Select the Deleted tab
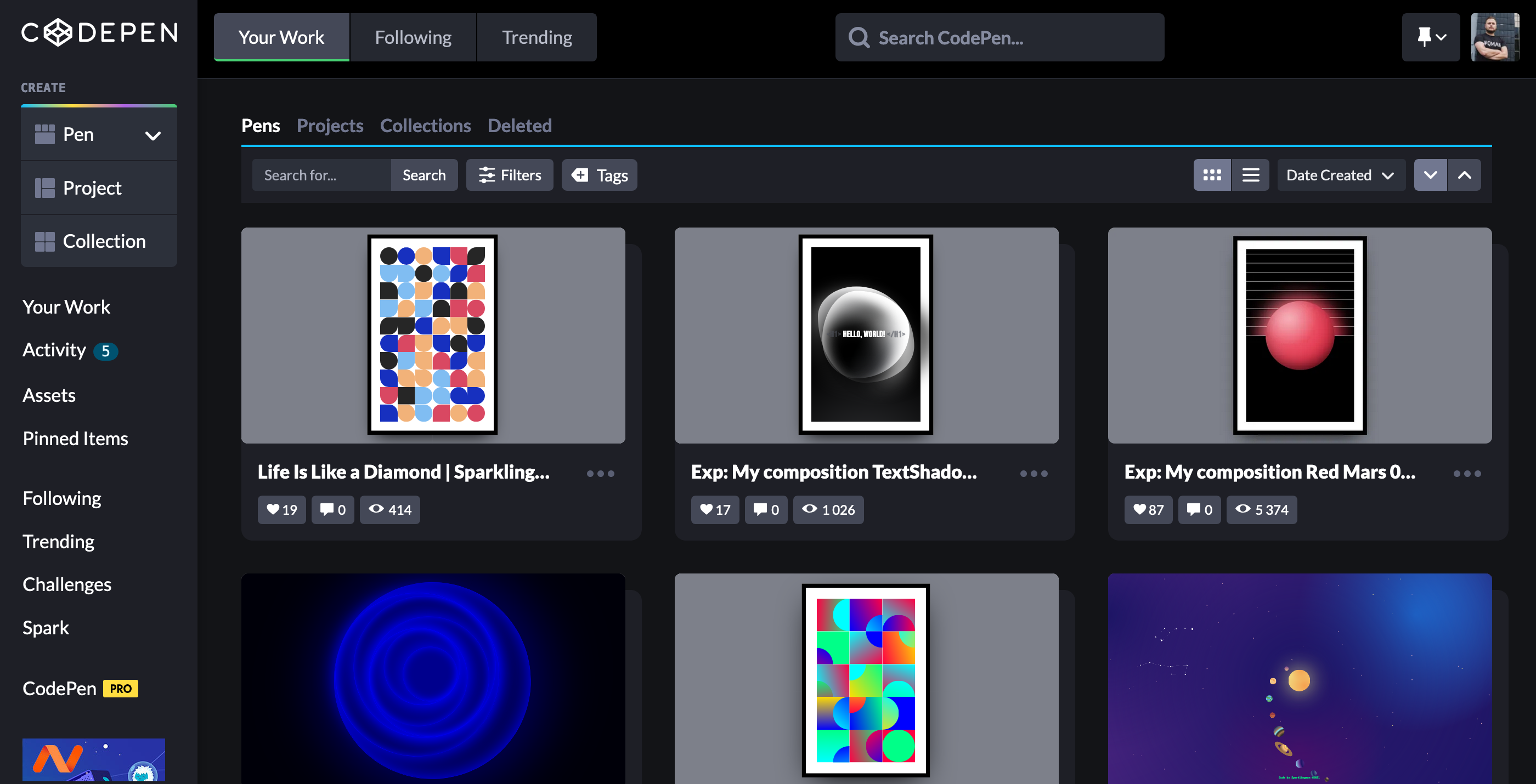1536x784 pixels. click(519, 126)
